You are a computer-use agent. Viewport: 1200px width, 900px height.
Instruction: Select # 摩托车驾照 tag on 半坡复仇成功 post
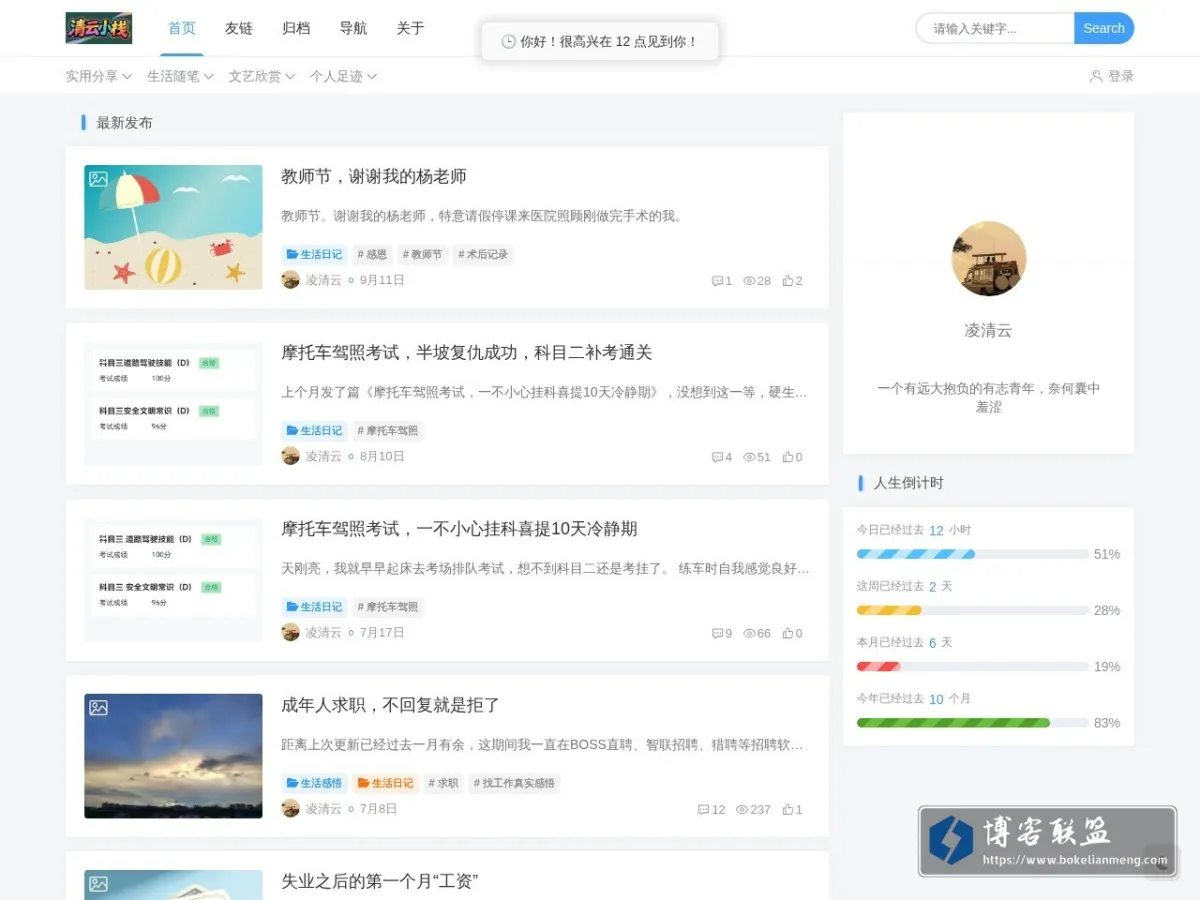pos(388,431)
